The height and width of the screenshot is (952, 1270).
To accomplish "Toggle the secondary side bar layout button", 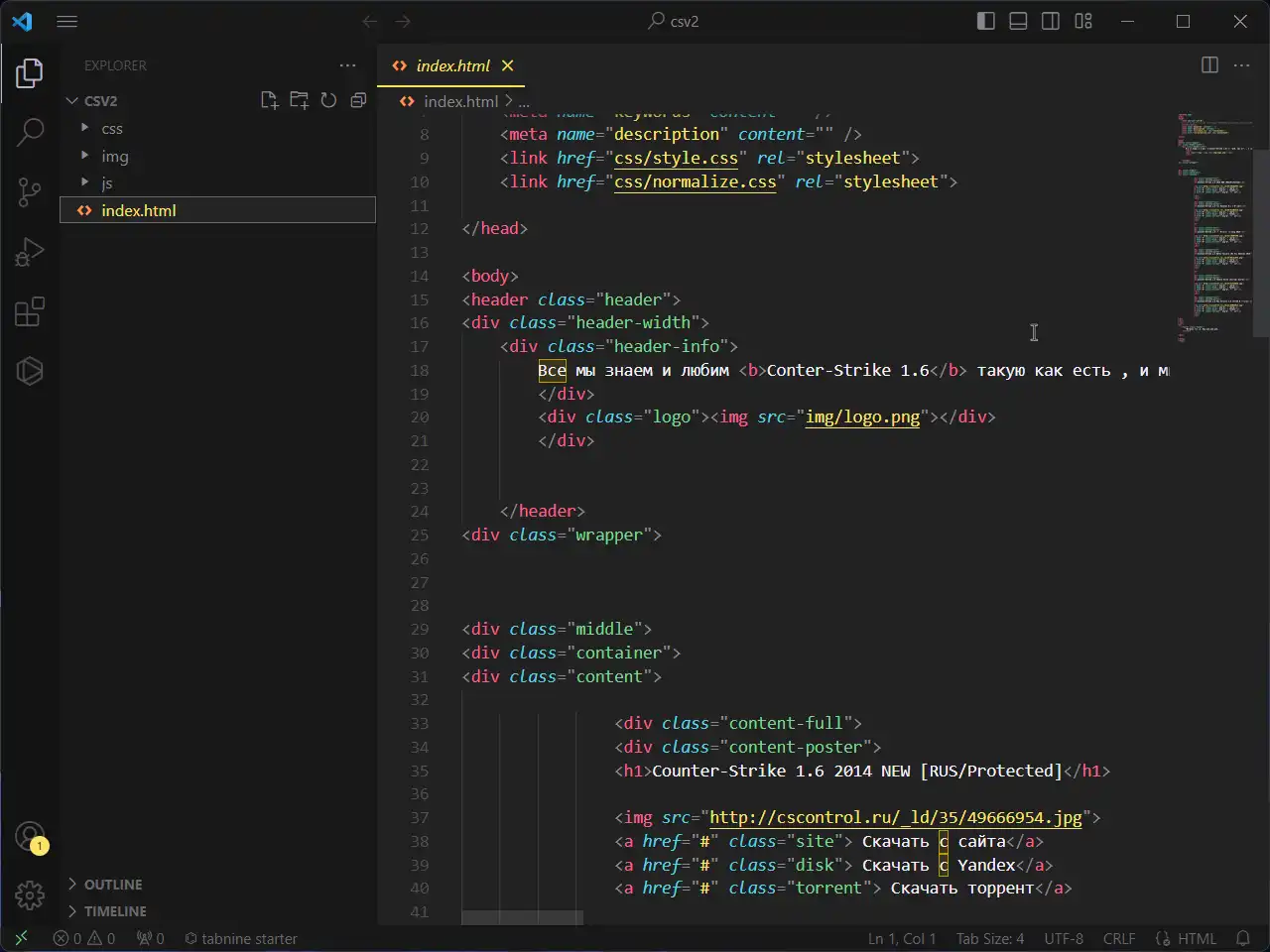I will coord(1051,21).
